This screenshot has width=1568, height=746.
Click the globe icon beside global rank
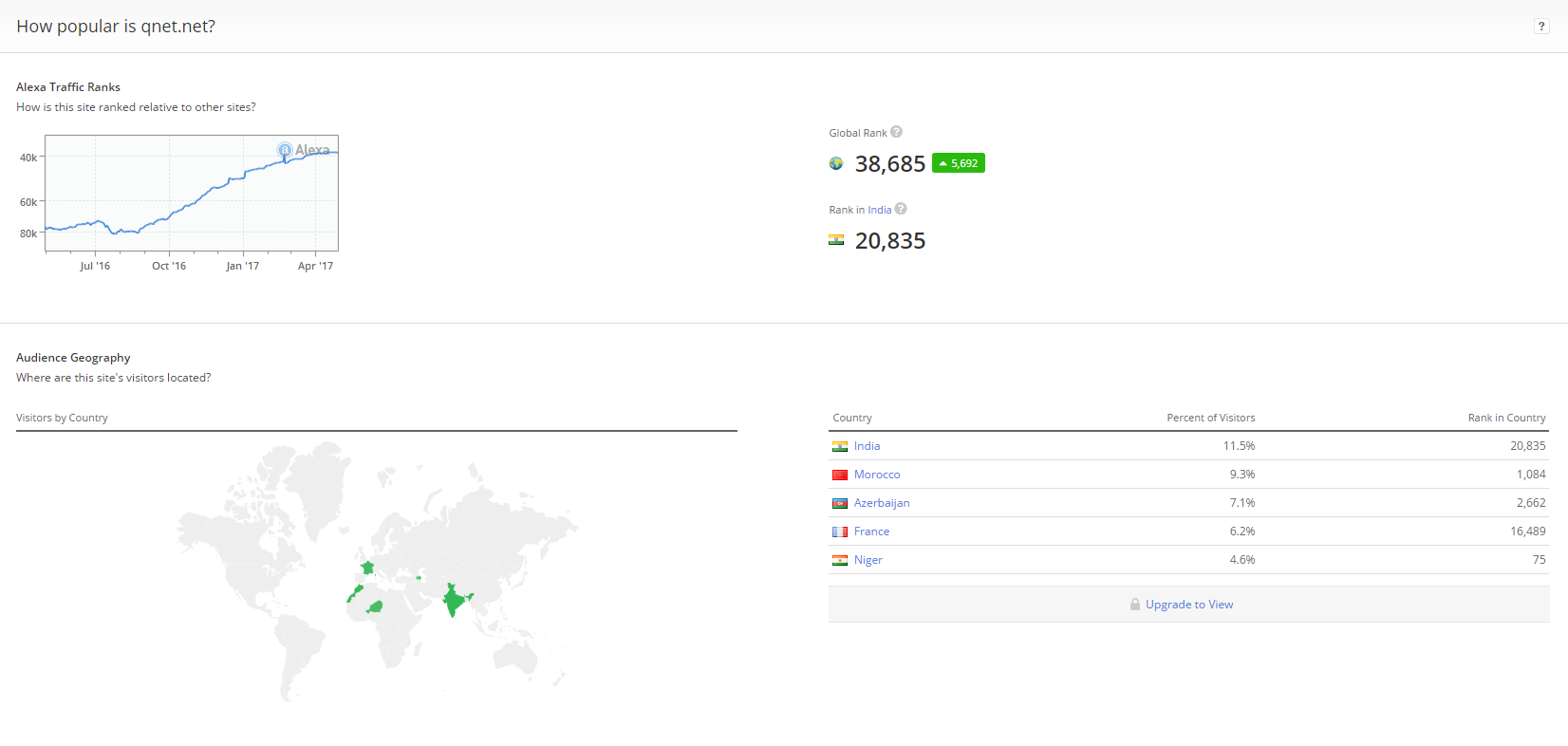click(836, 163)
